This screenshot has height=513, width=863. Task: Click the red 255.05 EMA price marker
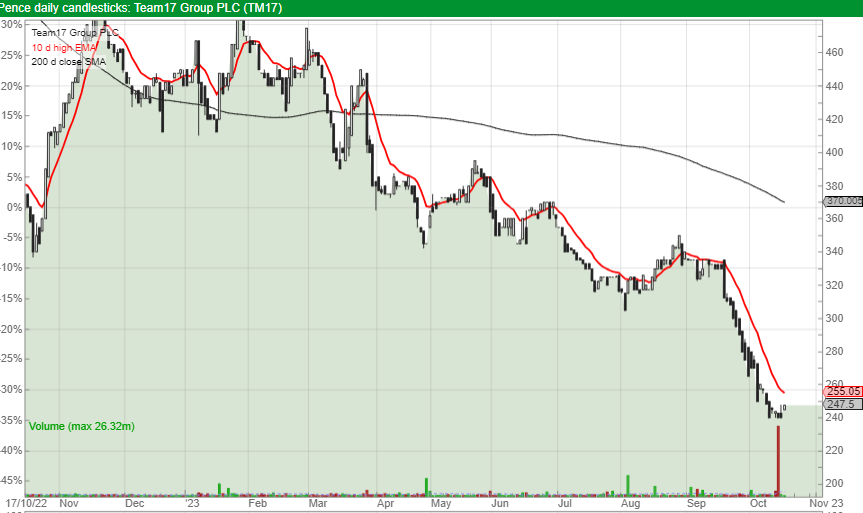pos(843,391)
